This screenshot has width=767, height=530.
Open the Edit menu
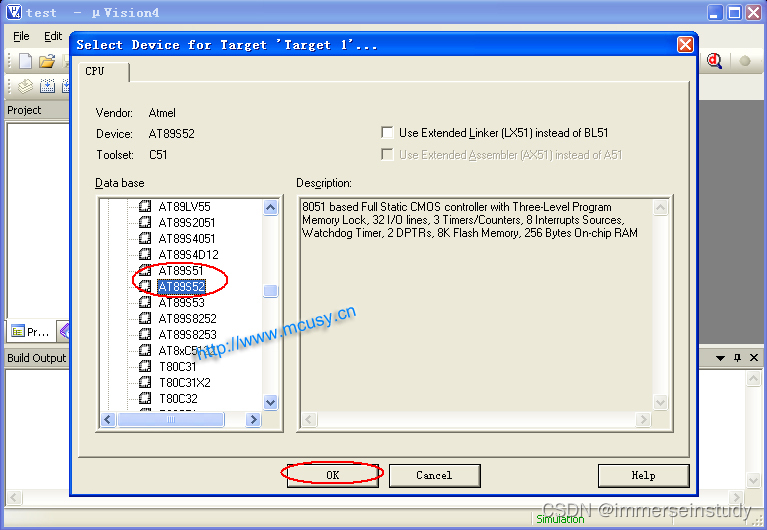pos(53,36)
